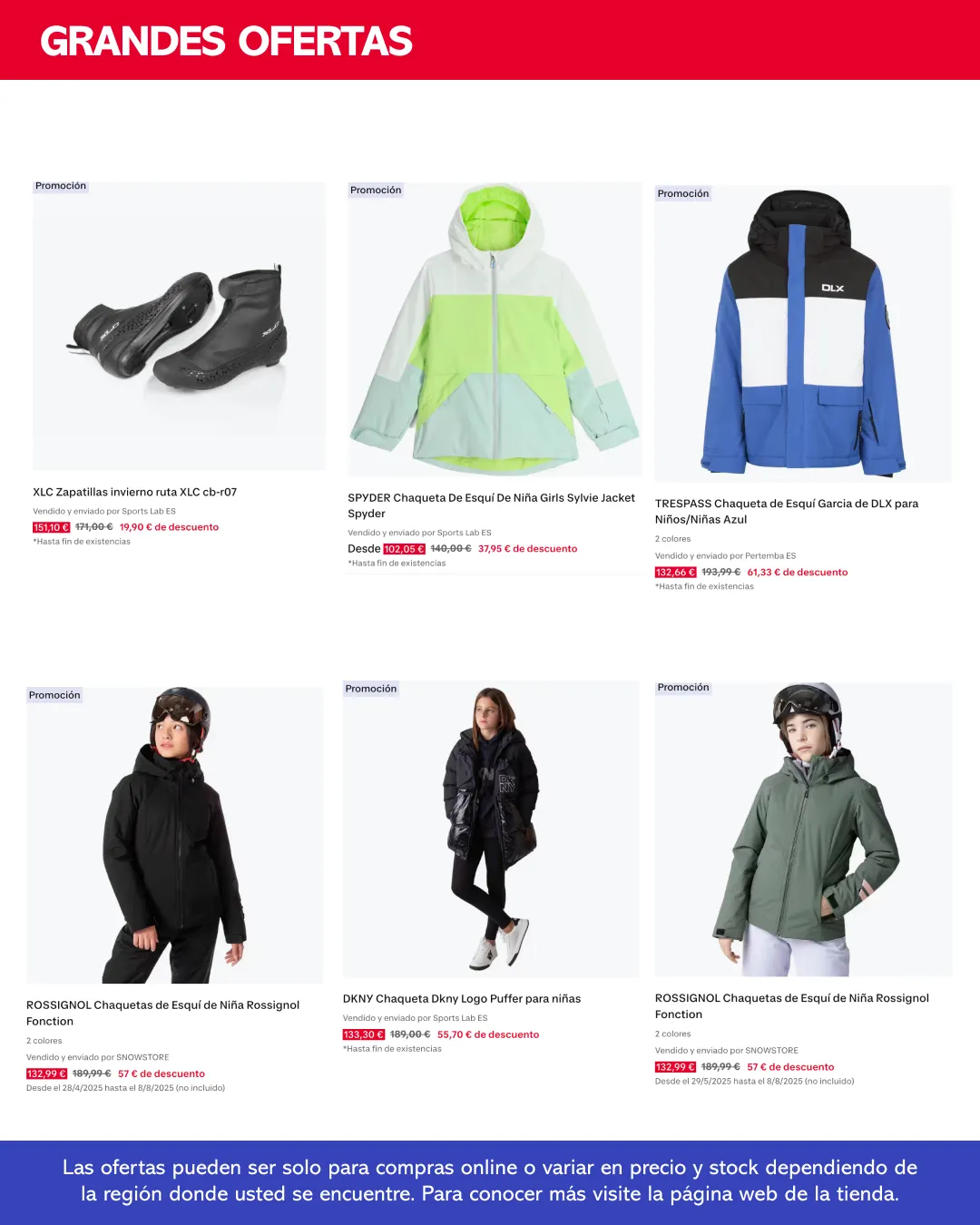Click the DKNY Chaqueta Dkny Logo Puffer title
The image size is (980, 1225).
click(x=462, y=998)
